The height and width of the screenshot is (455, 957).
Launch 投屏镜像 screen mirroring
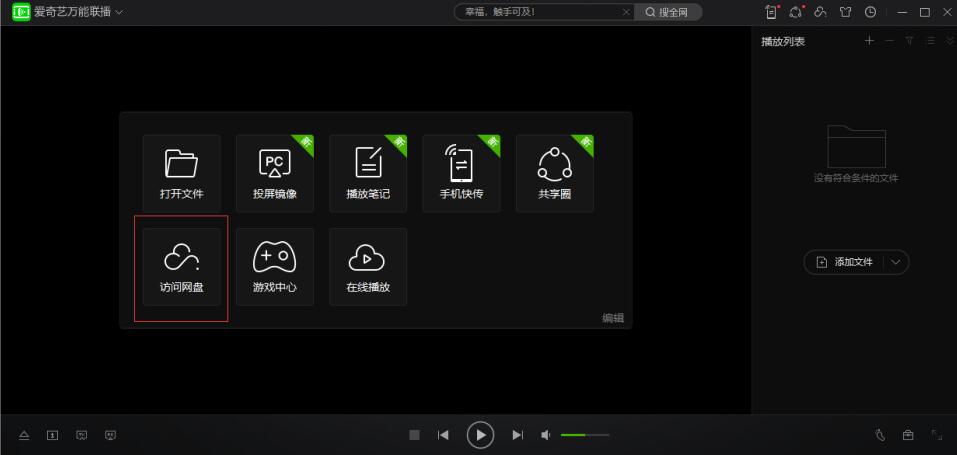coord(275,173)
